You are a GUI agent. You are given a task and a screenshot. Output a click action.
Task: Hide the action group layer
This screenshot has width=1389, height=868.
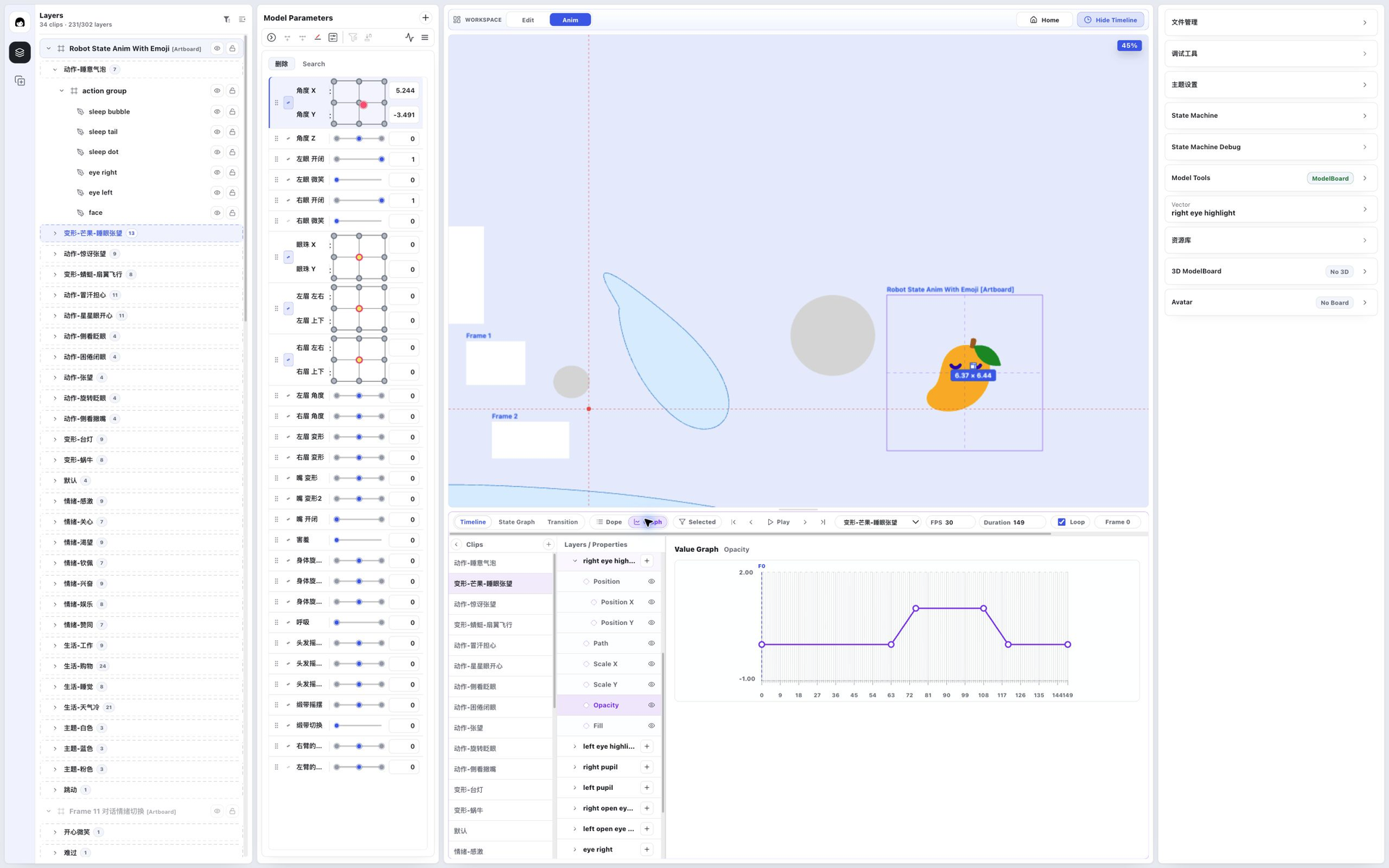click(x=216, y=91)
